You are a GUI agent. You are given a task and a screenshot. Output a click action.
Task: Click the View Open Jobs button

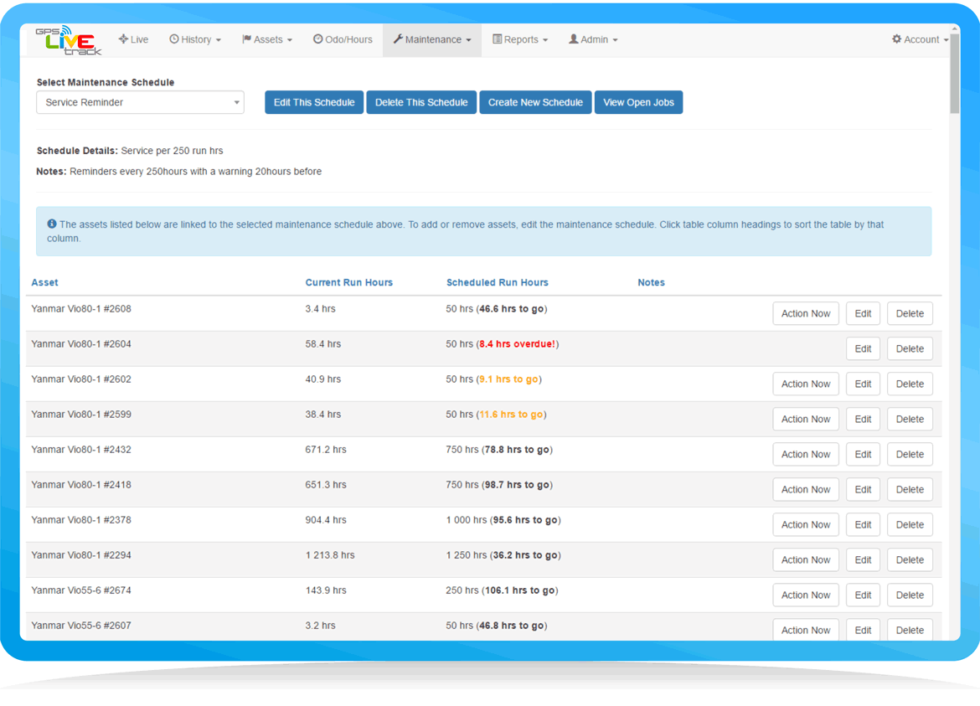tap(638, 102)
